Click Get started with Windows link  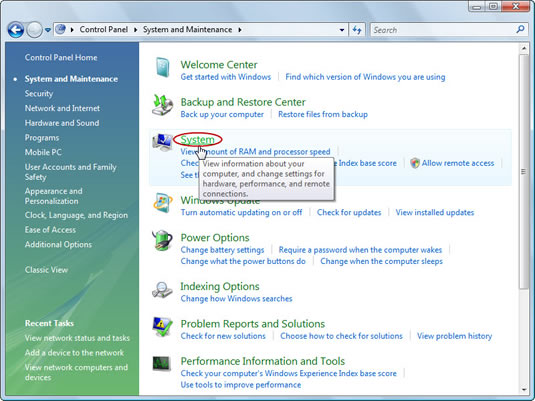click(x=226, y=77)
